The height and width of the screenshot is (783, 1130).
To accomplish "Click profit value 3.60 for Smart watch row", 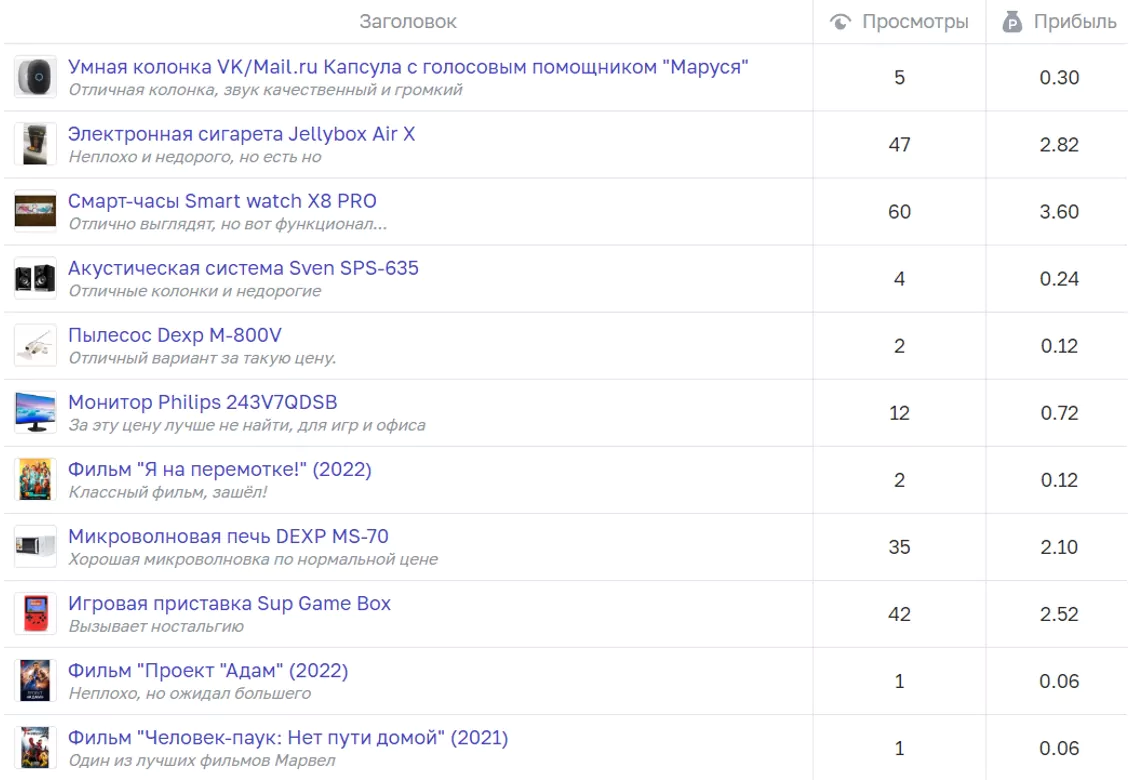I will (1059, 211).
